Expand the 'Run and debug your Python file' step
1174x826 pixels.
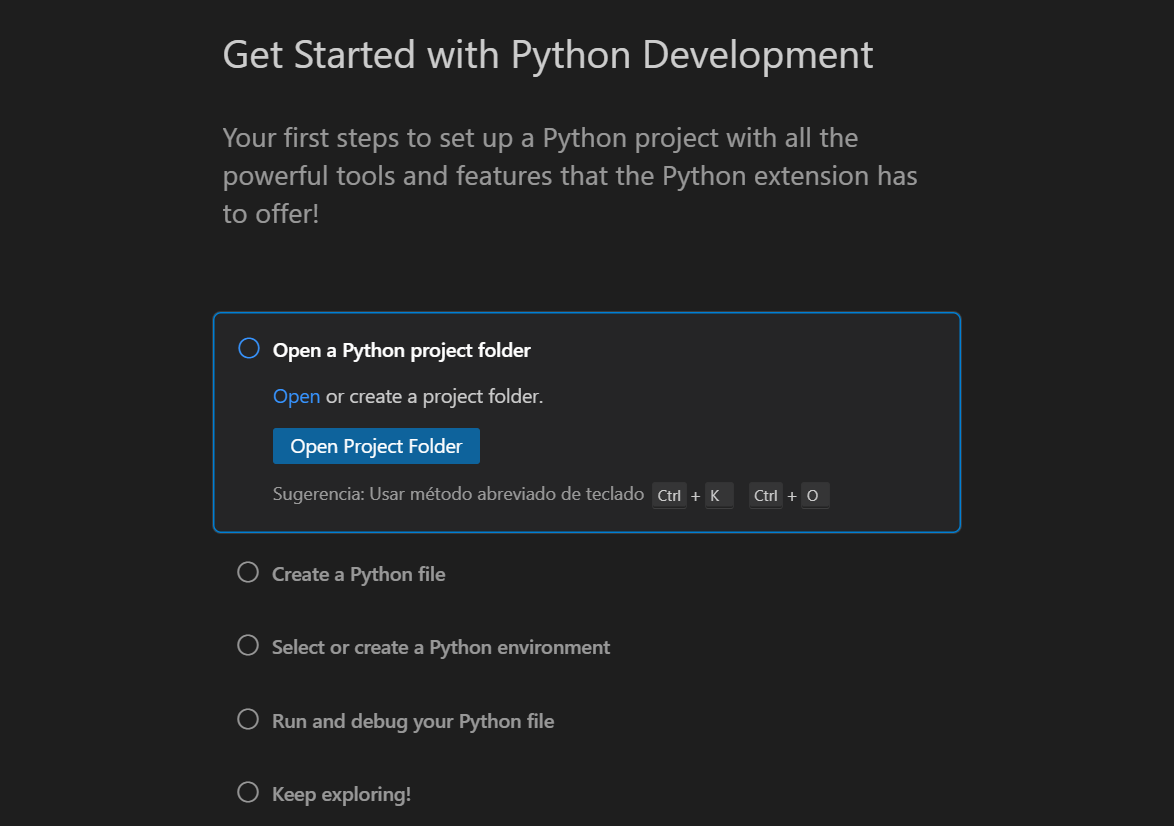click(x=413, y=721)
